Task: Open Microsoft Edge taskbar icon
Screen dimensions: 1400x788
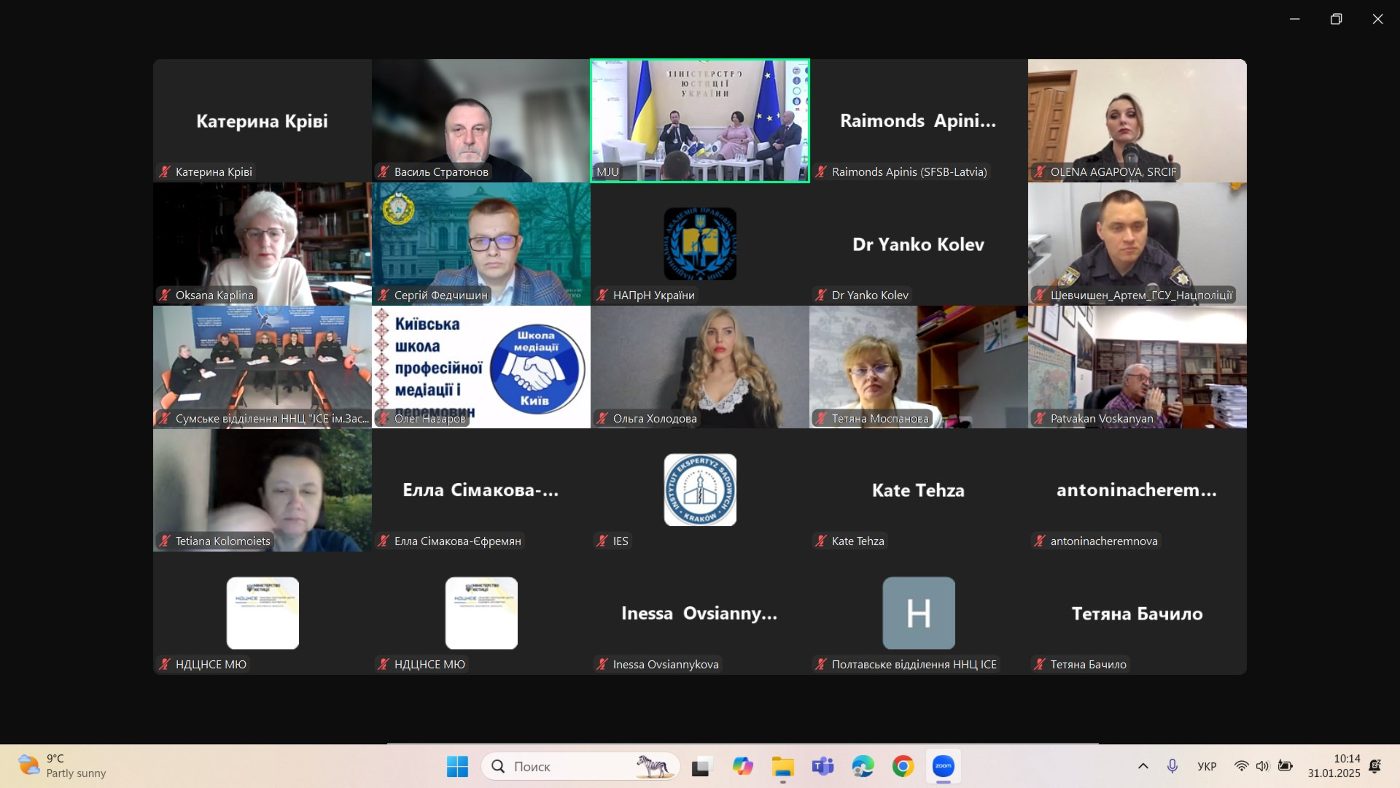Action: [x=863, y=766]
